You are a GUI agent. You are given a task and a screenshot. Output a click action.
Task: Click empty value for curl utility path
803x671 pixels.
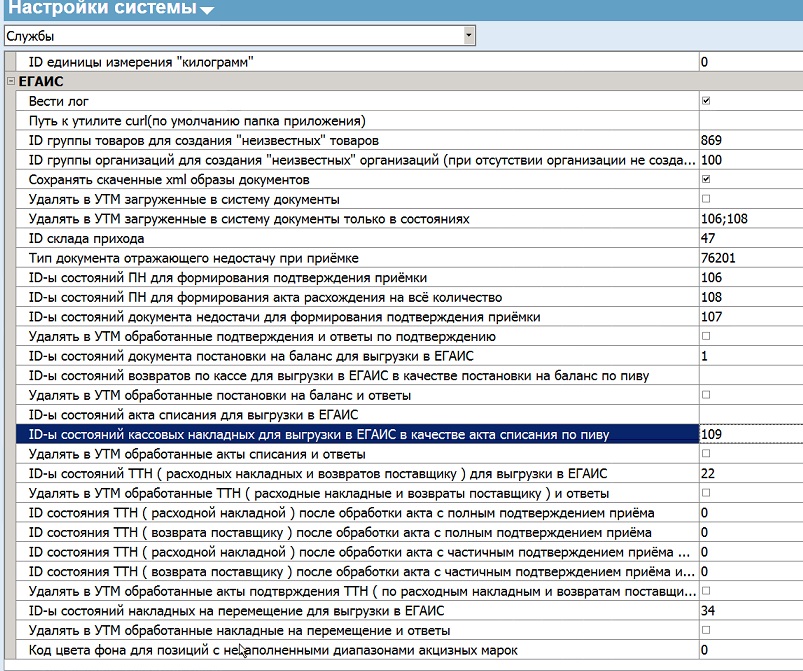pos(751,121)
